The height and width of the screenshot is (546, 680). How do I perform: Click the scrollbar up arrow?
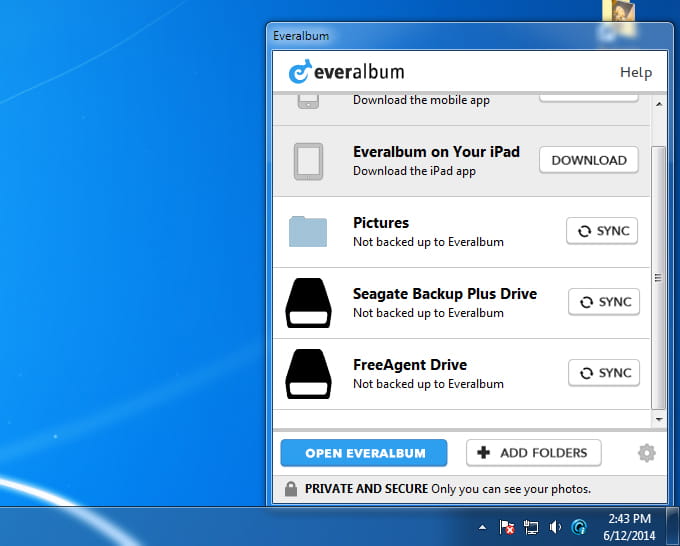(x=659, y=104)
